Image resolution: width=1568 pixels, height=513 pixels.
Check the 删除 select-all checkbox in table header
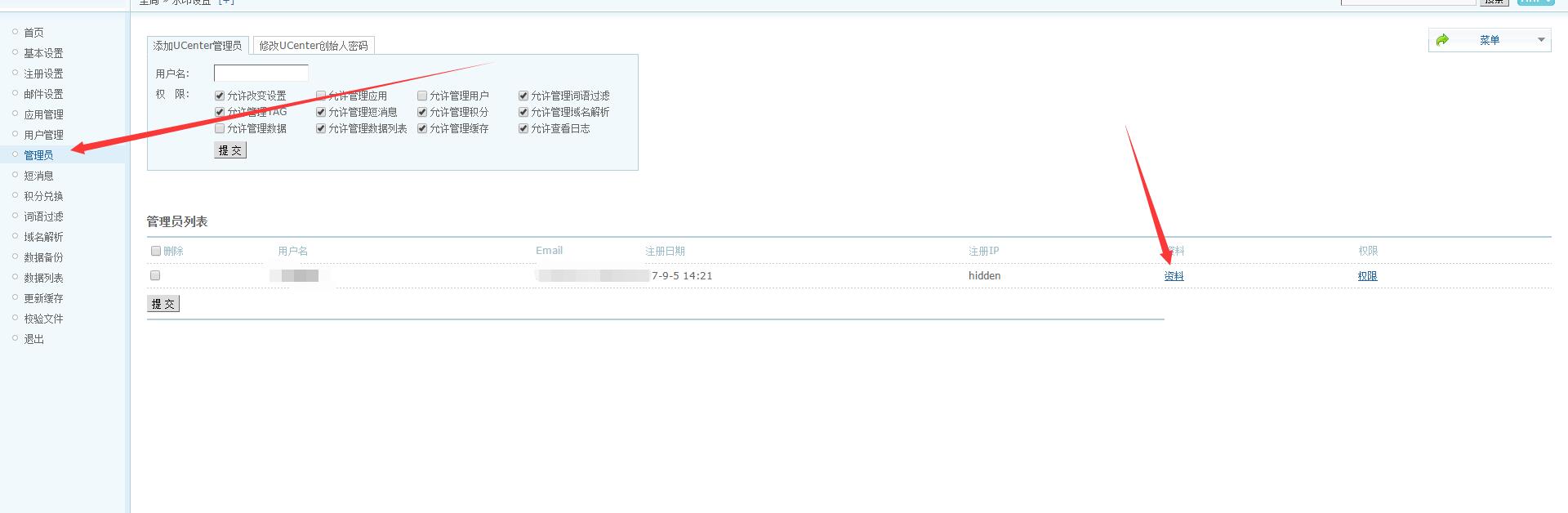(156, 251)
